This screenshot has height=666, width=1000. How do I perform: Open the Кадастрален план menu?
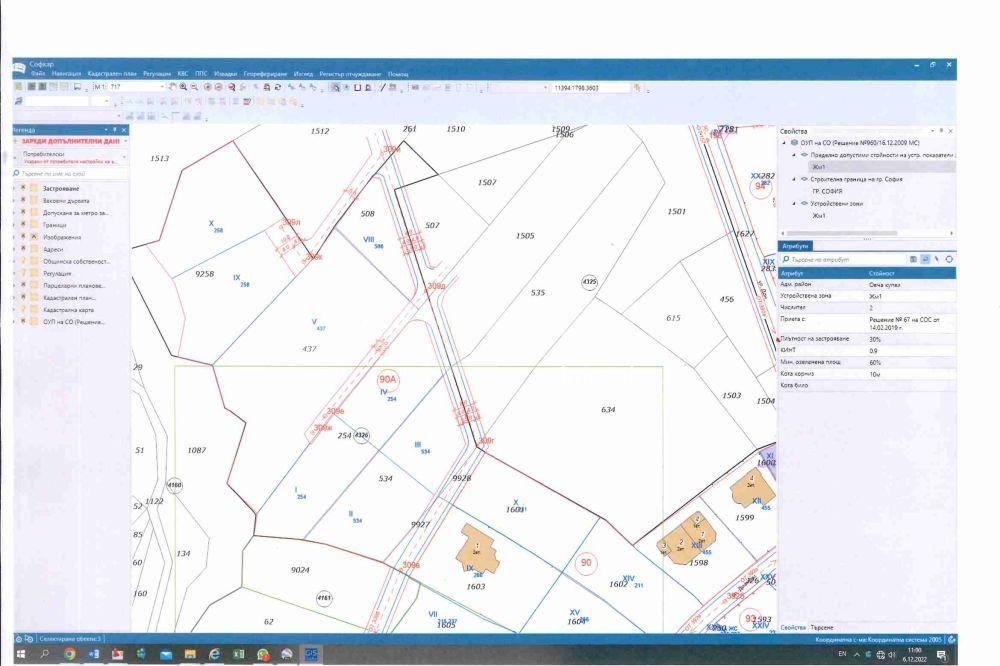click(112, 74)
